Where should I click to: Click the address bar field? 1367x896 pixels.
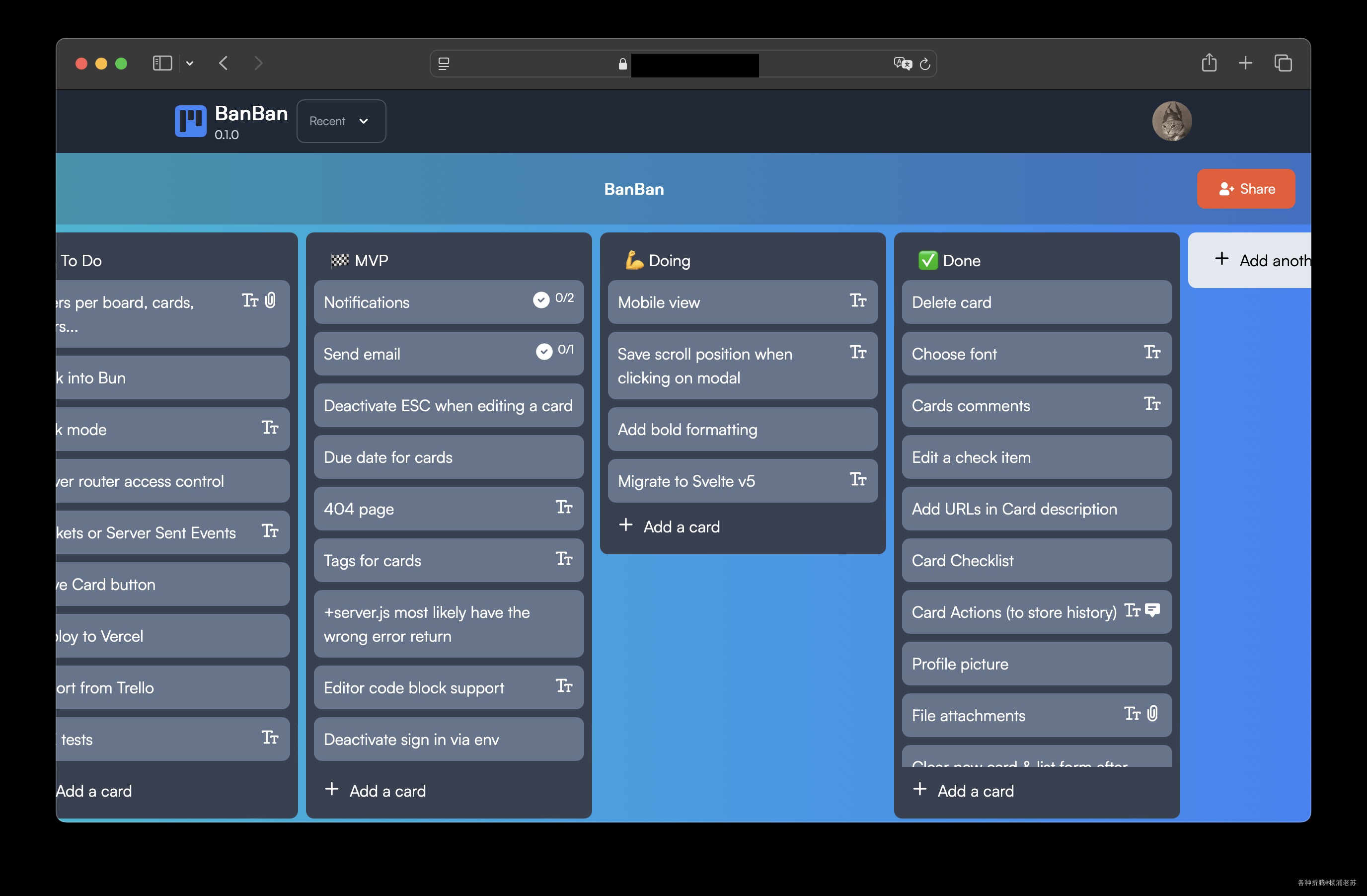(x=683, y=64)
